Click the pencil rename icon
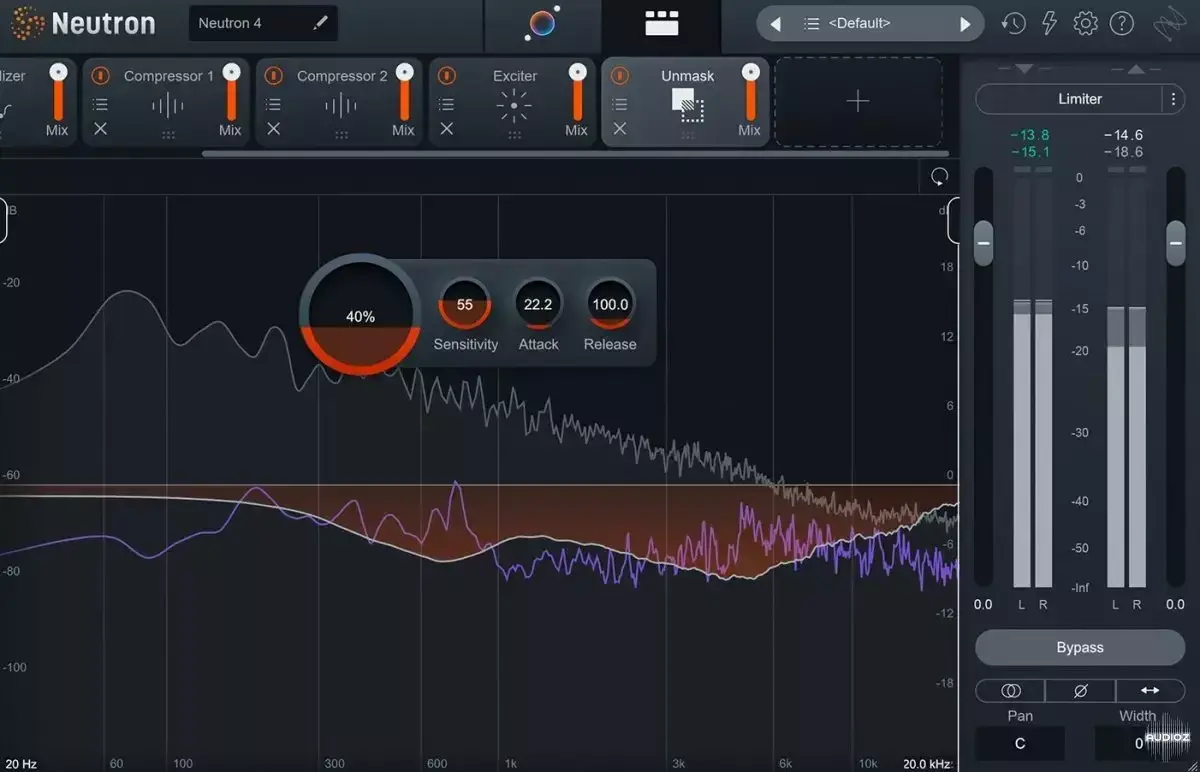 320,23
